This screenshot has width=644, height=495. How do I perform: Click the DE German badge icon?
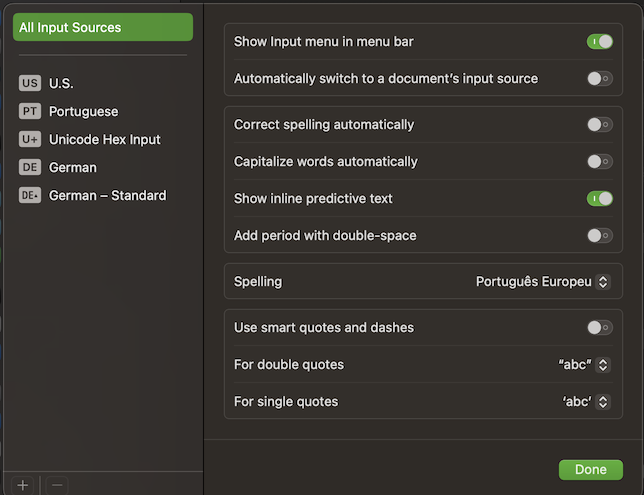point(30,168)
